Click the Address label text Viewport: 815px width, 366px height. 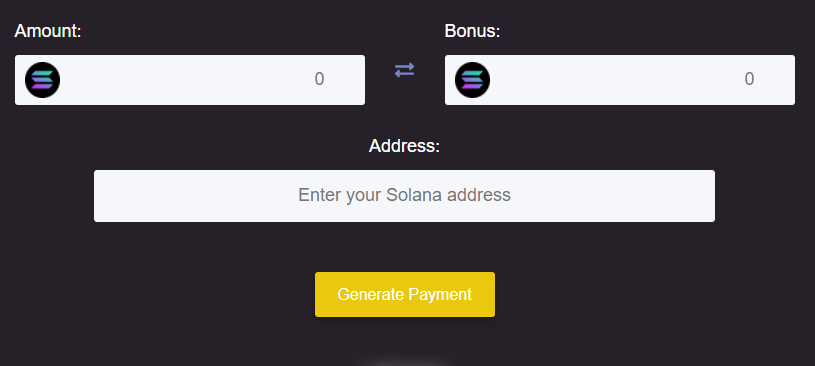point(404,146)
